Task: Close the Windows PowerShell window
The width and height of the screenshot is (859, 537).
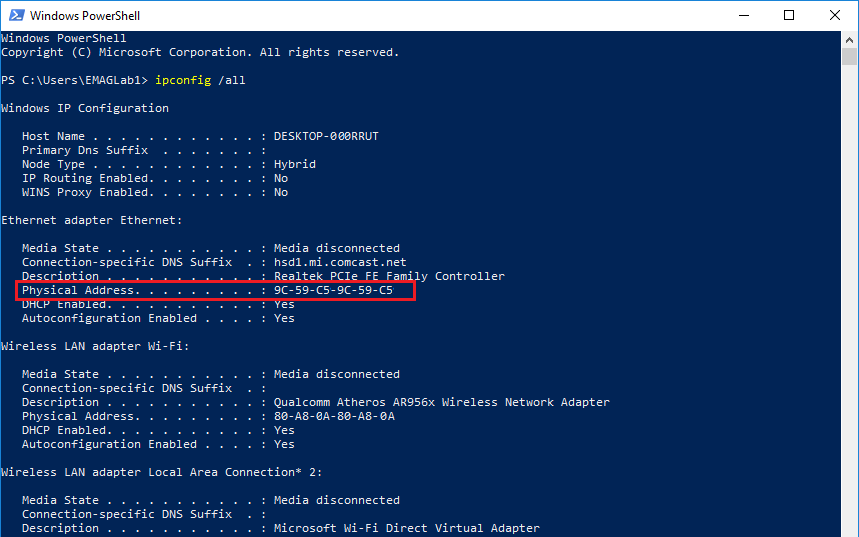Action: click(834, 15)
